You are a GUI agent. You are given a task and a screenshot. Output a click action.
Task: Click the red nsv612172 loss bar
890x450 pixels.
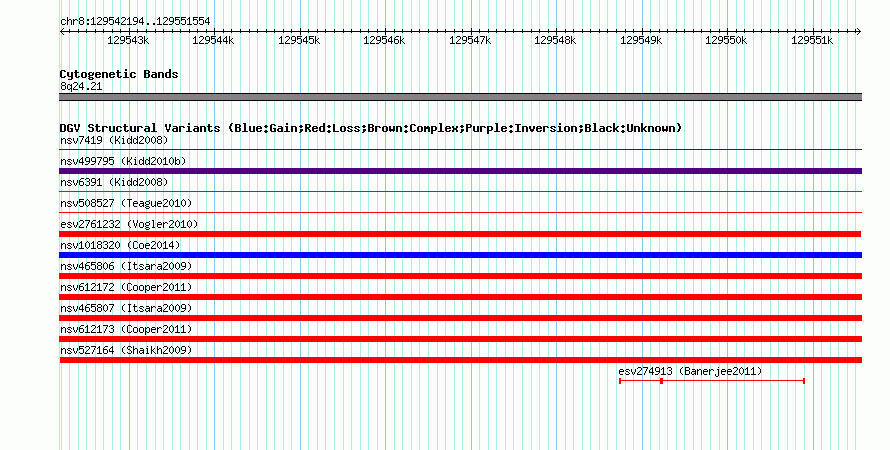coord(460,297)
